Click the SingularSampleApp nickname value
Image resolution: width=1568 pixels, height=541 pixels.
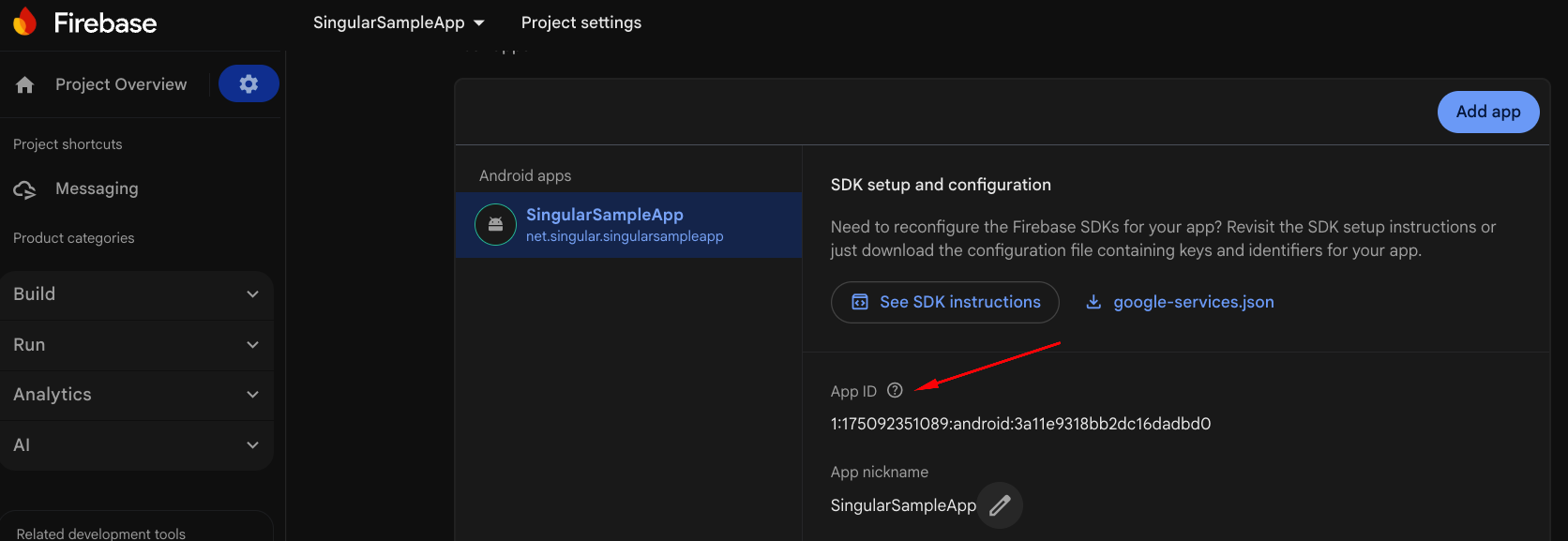pyautogui.click(x=903, y=505)
